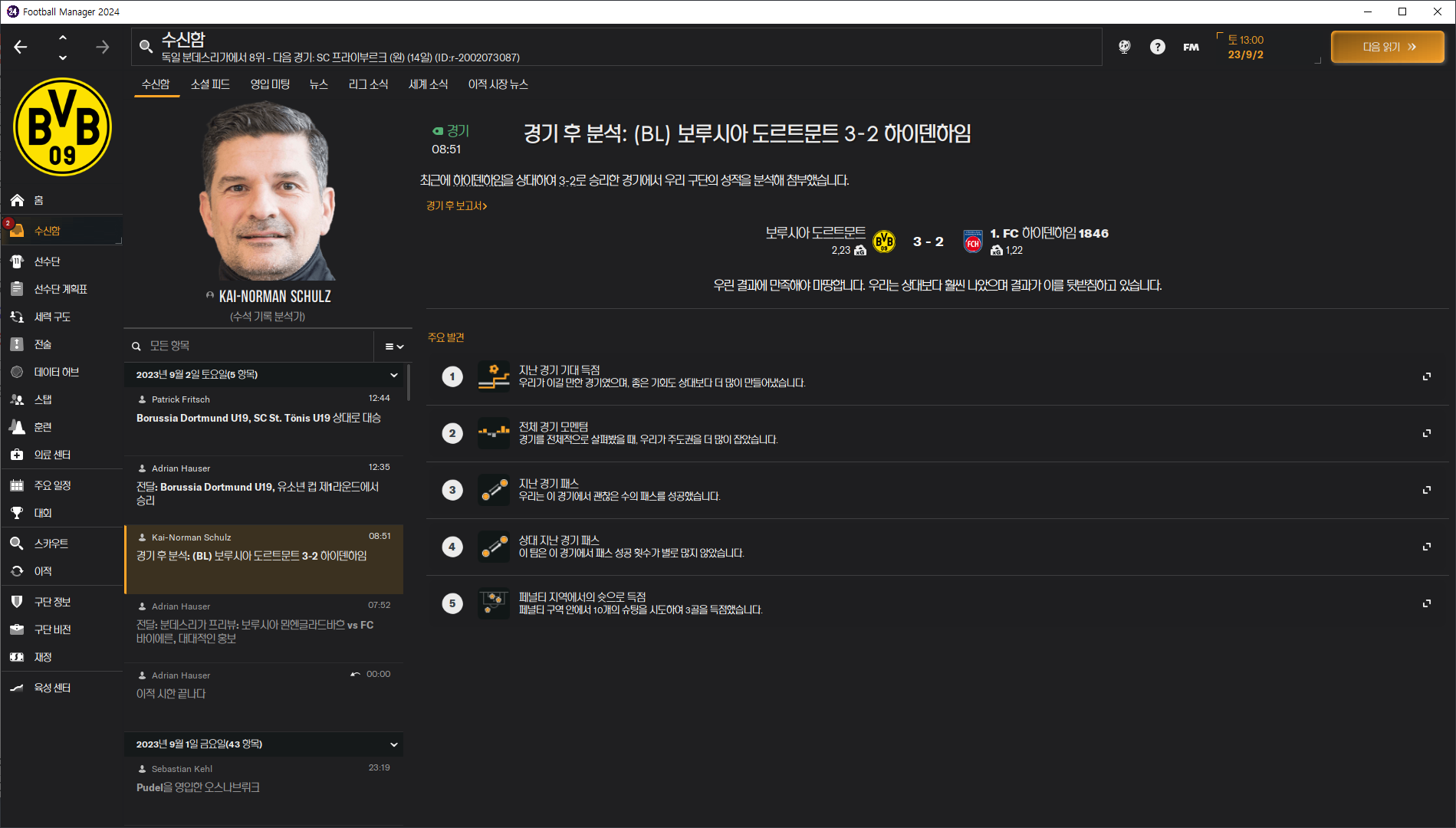Switch to the 세계 소식 tab
This screenshot has height=828, width=1456.
(428, 84)
